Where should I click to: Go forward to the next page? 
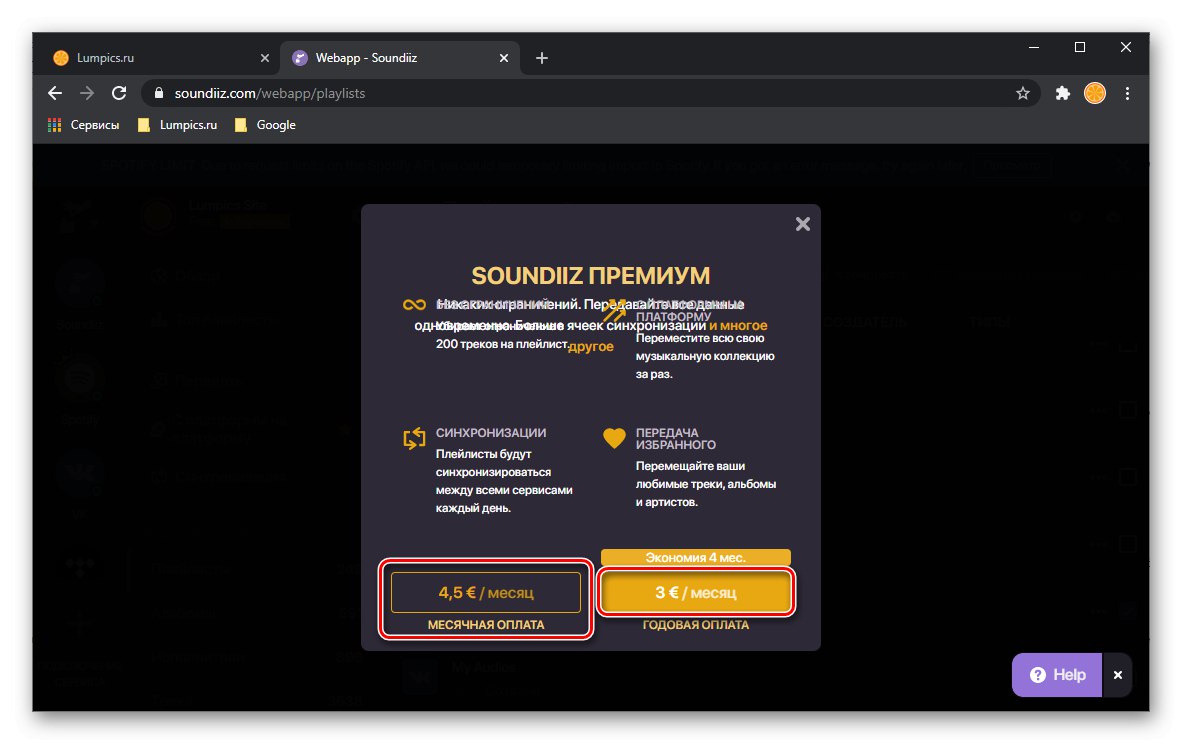click(87, 93)
